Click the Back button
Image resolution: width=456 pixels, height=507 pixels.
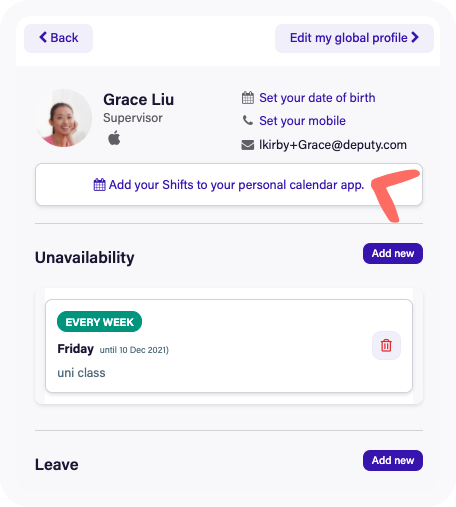pos(58,38)
